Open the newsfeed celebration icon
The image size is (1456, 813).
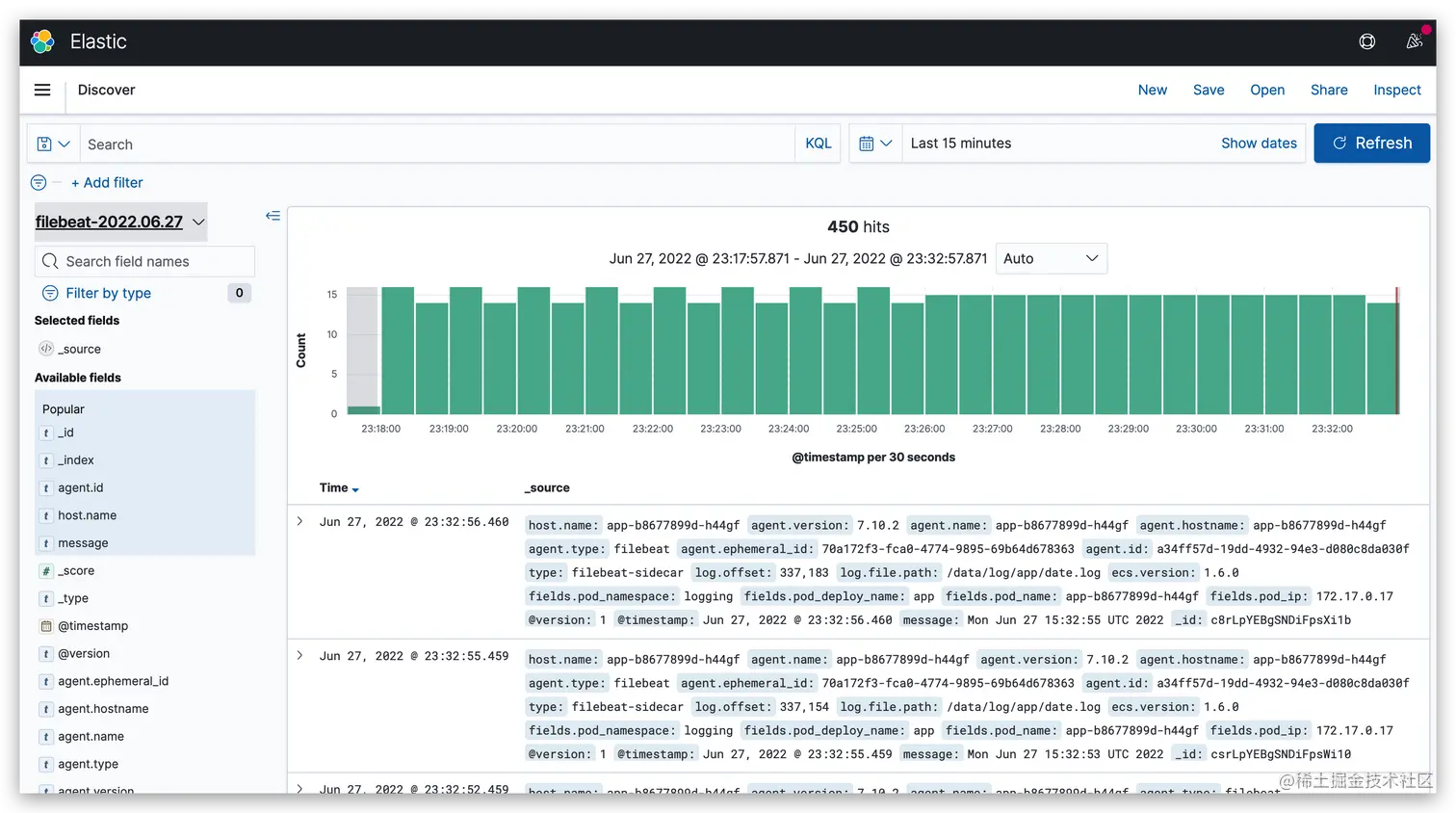(1414, 41)
